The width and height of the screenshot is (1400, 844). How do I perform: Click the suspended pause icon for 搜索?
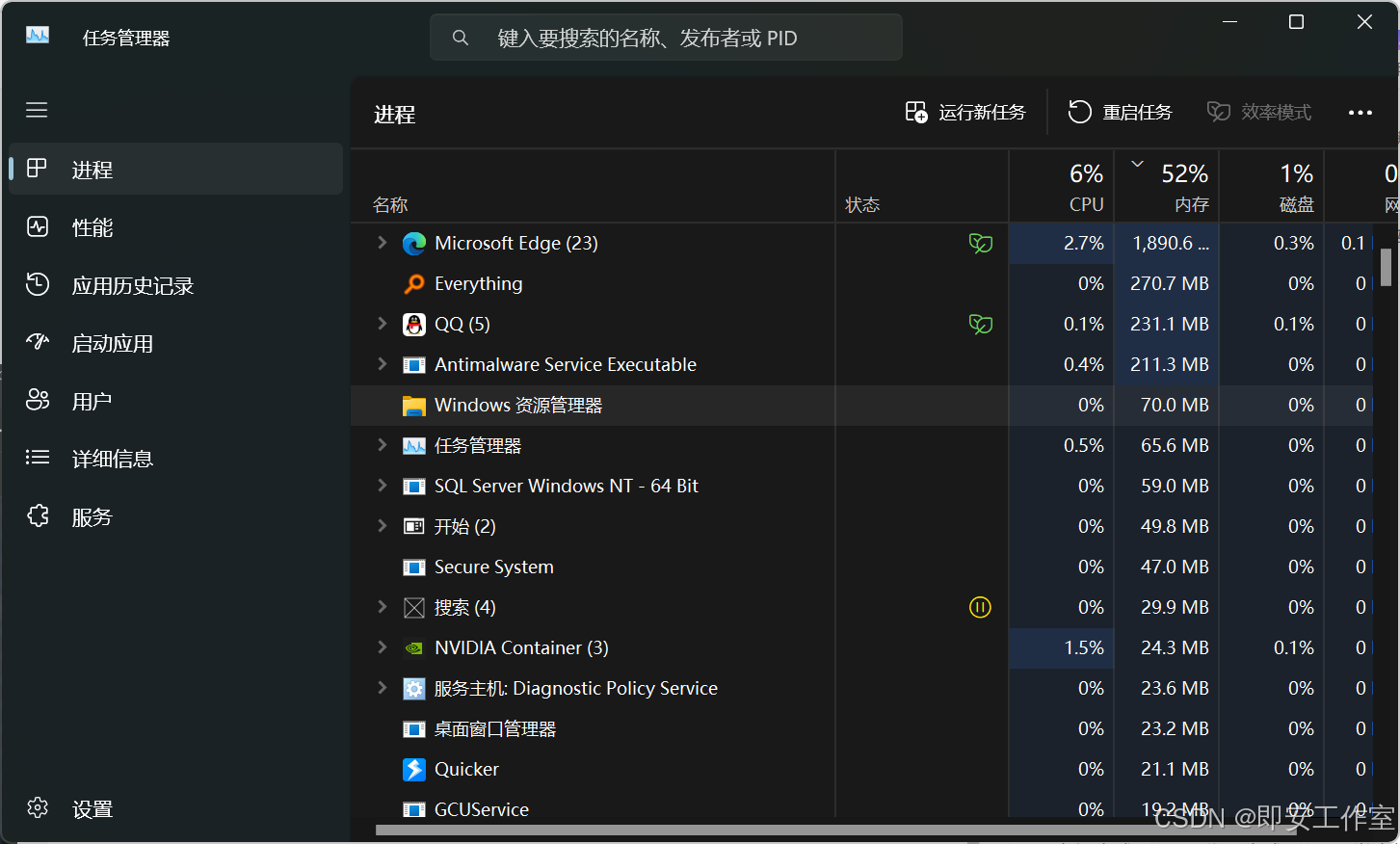click(x=980, y=608)
